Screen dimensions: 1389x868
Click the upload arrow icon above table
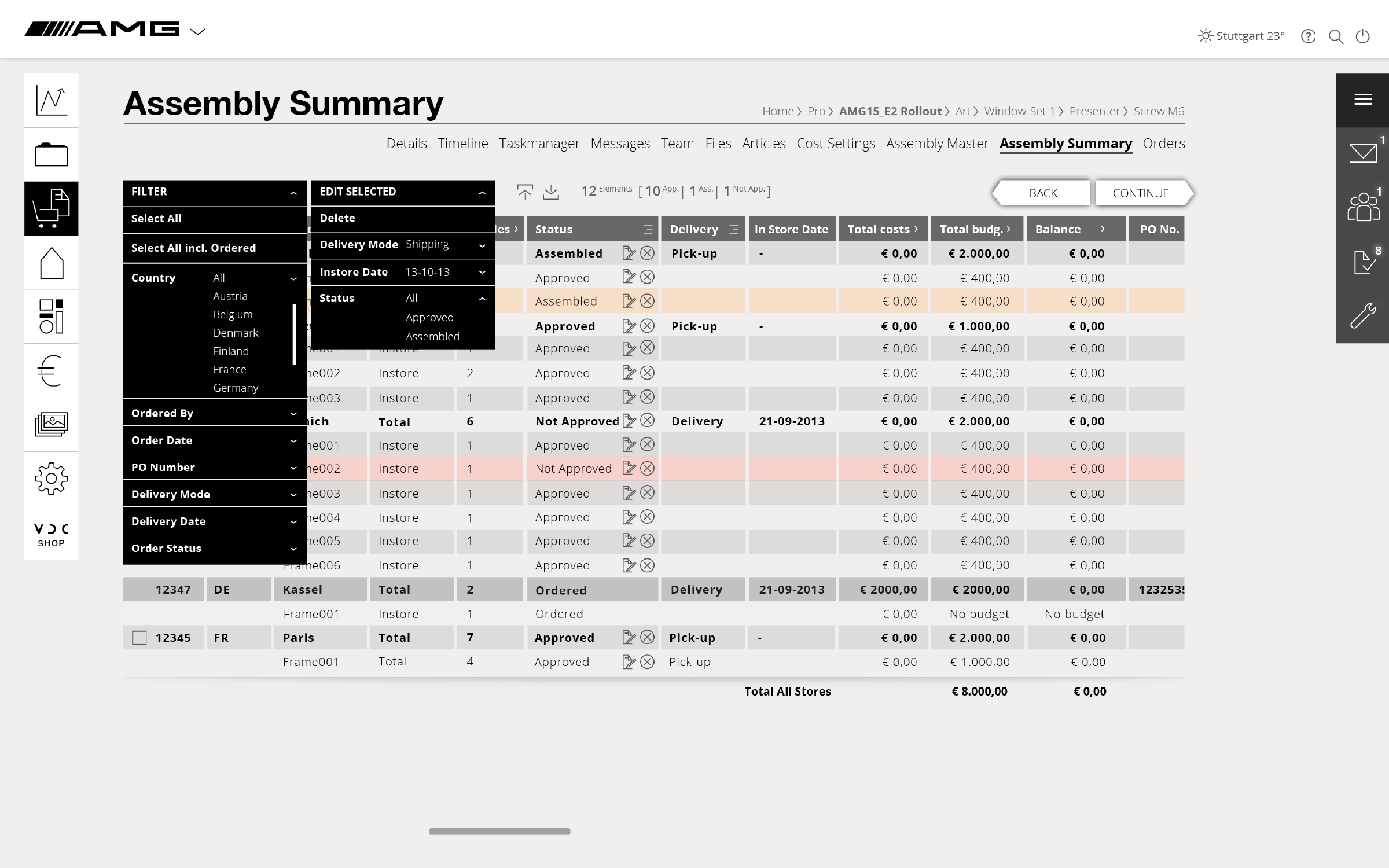tap(524, 192)
